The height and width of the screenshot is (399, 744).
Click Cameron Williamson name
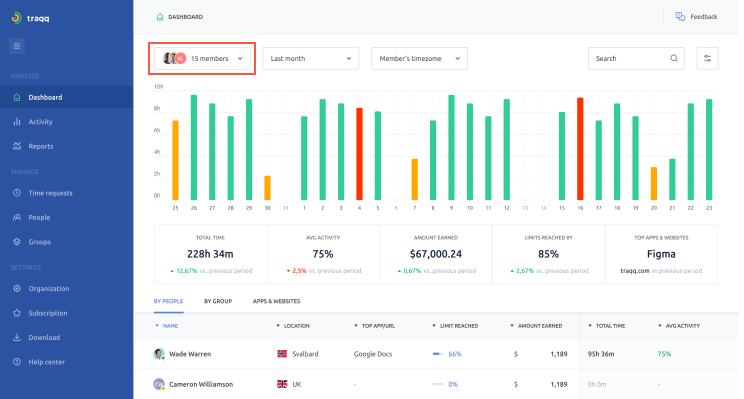pos(201,384)
